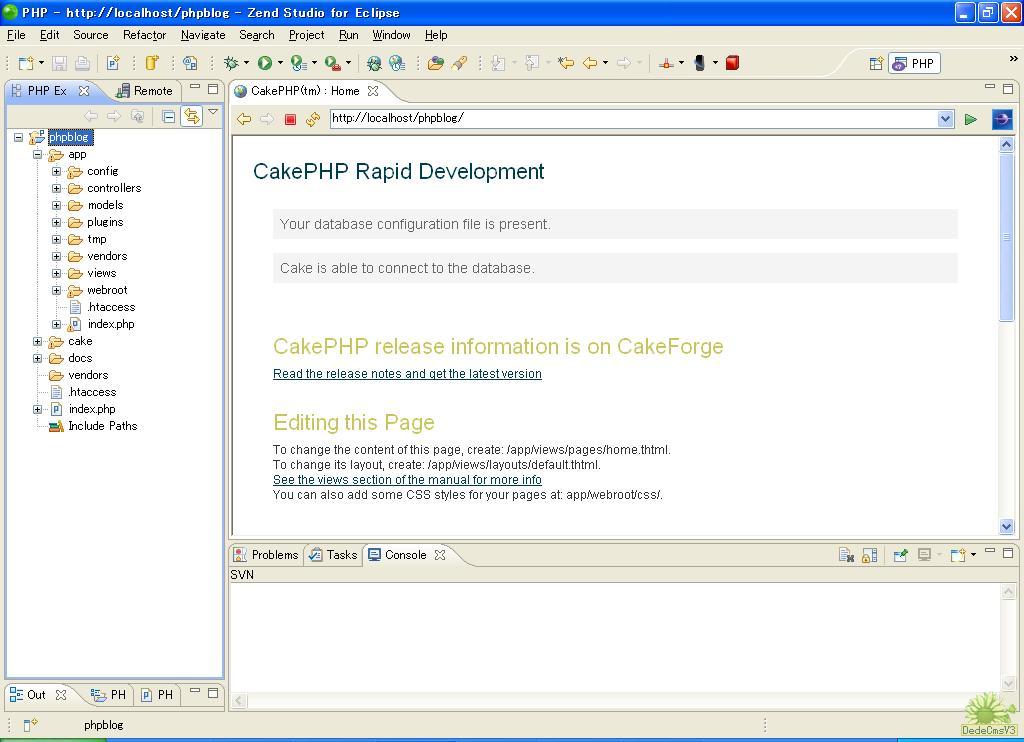Open the Navigate menu

203,35
